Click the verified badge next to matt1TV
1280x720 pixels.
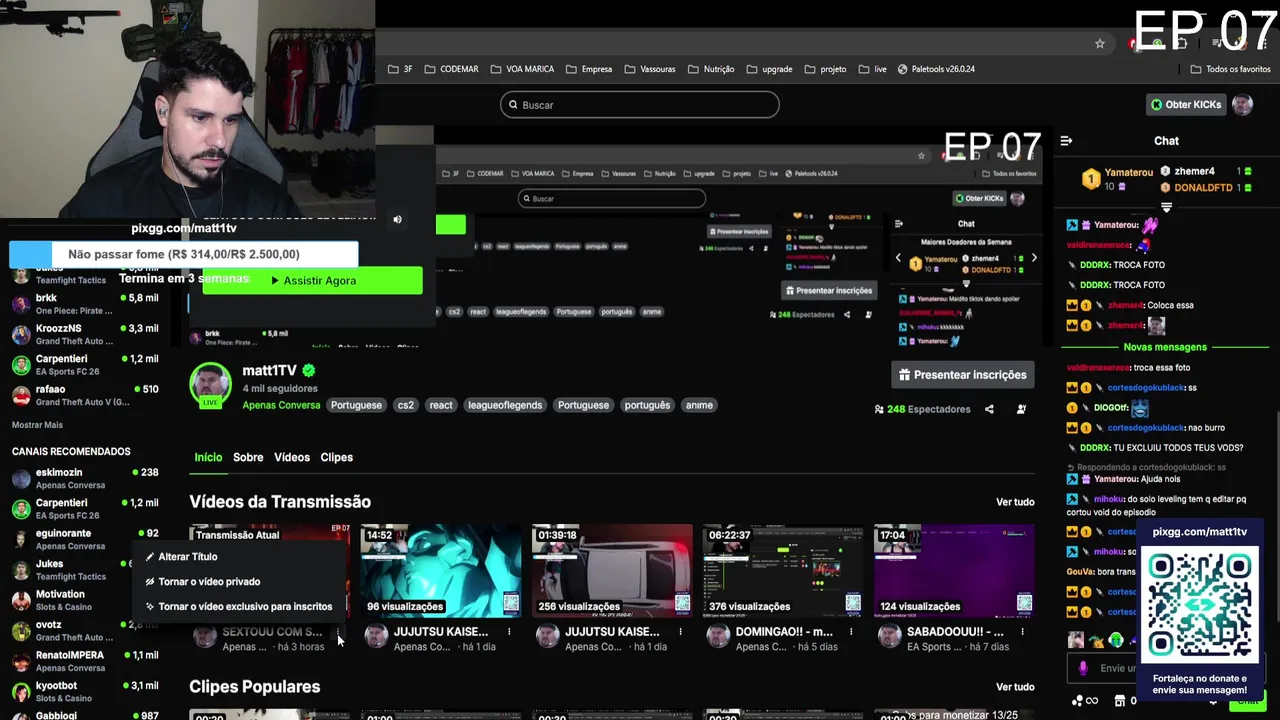pos(309,371)
